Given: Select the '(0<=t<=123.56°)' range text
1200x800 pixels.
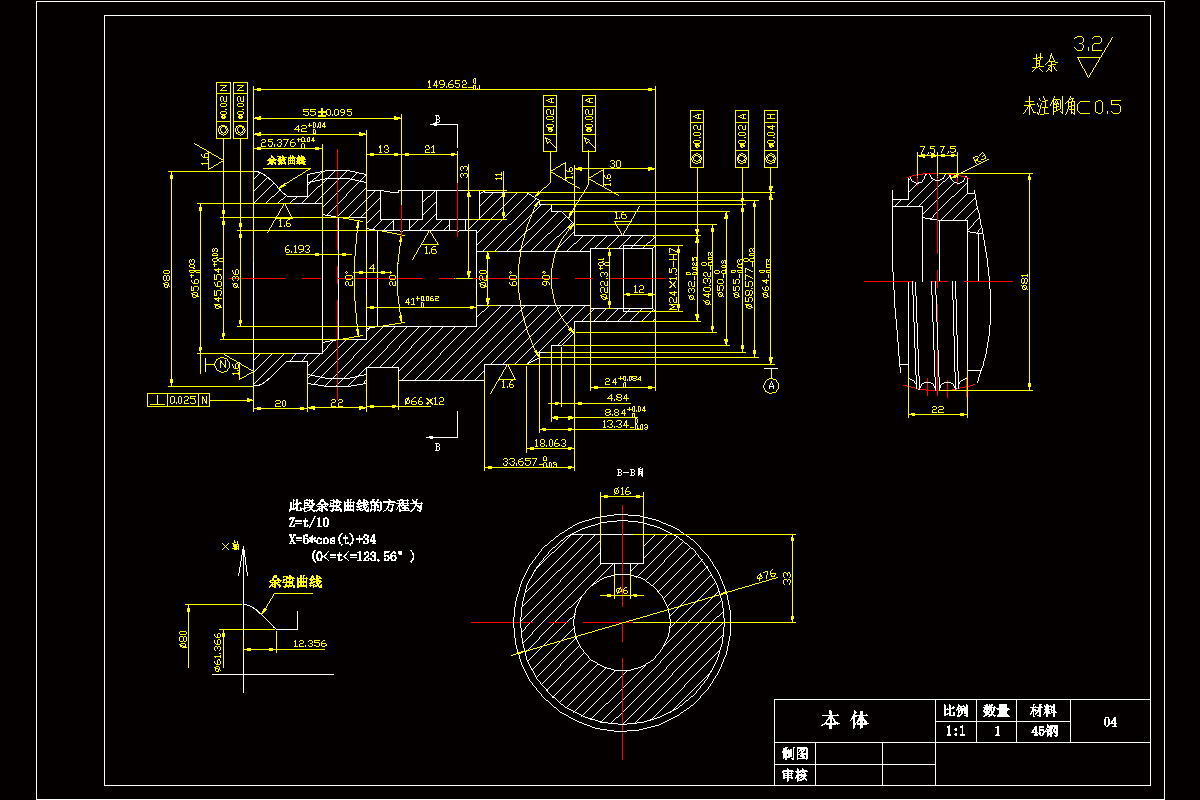Looking at the screenshot, I should [363, 555].
